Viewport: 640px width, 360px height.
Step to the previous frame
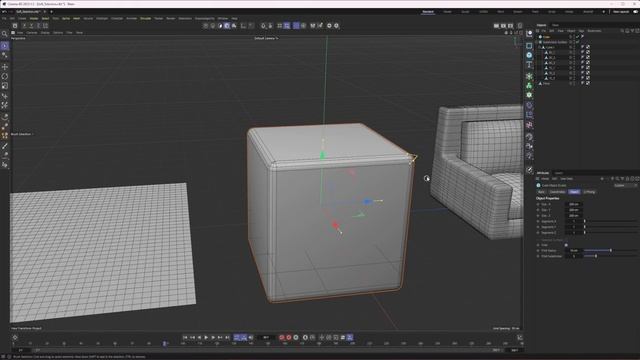[x=199, y=338]
